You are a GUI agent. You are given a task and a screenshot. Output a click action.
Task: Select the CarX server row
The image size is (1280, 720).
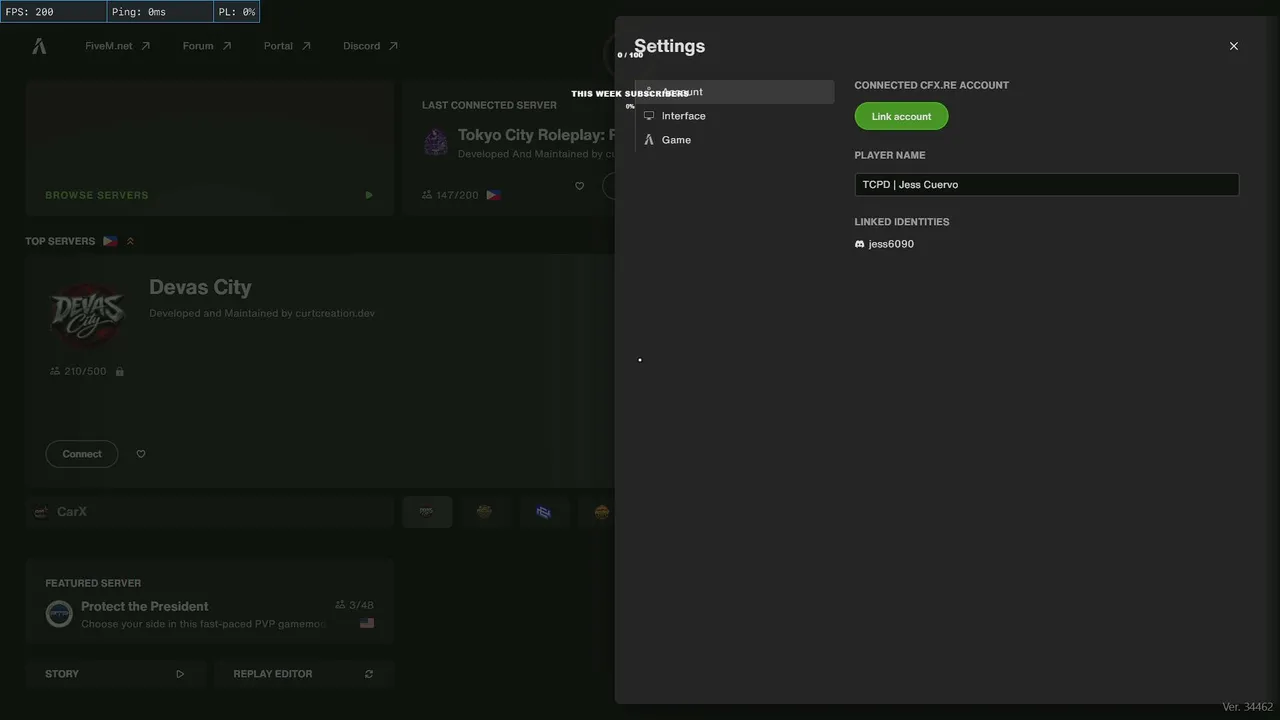[x=210, y=512]
